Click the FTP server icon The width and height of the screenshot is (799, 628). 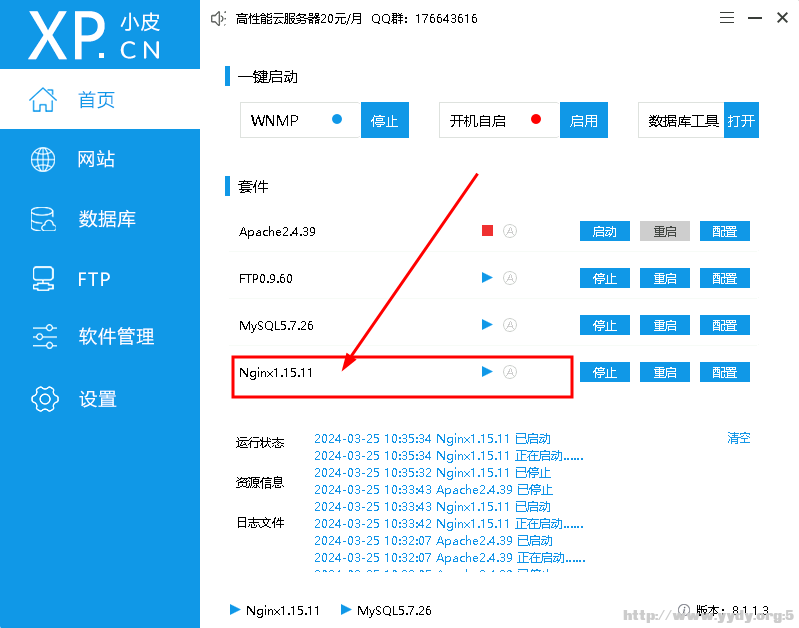(x=43, y=279)
